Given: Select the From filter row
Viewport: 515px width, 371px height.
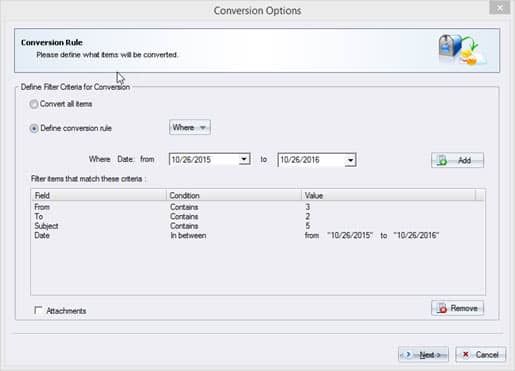Looking at the screenshot, I should click(257, 207).
